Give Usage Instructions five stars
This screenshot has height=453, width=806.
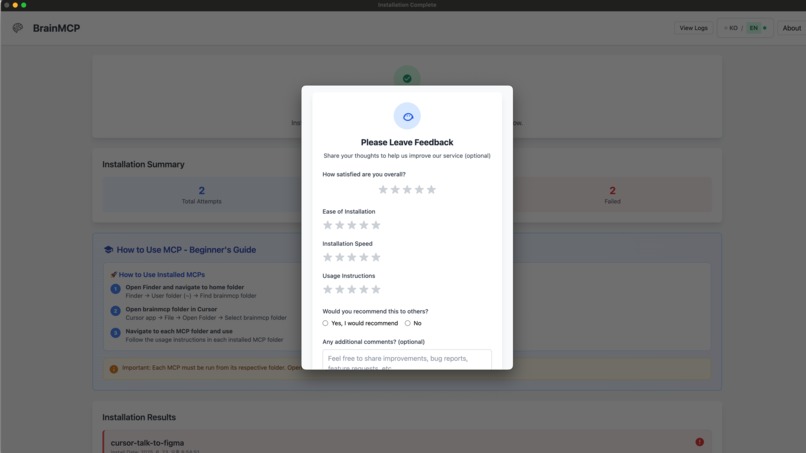(376, 289)
